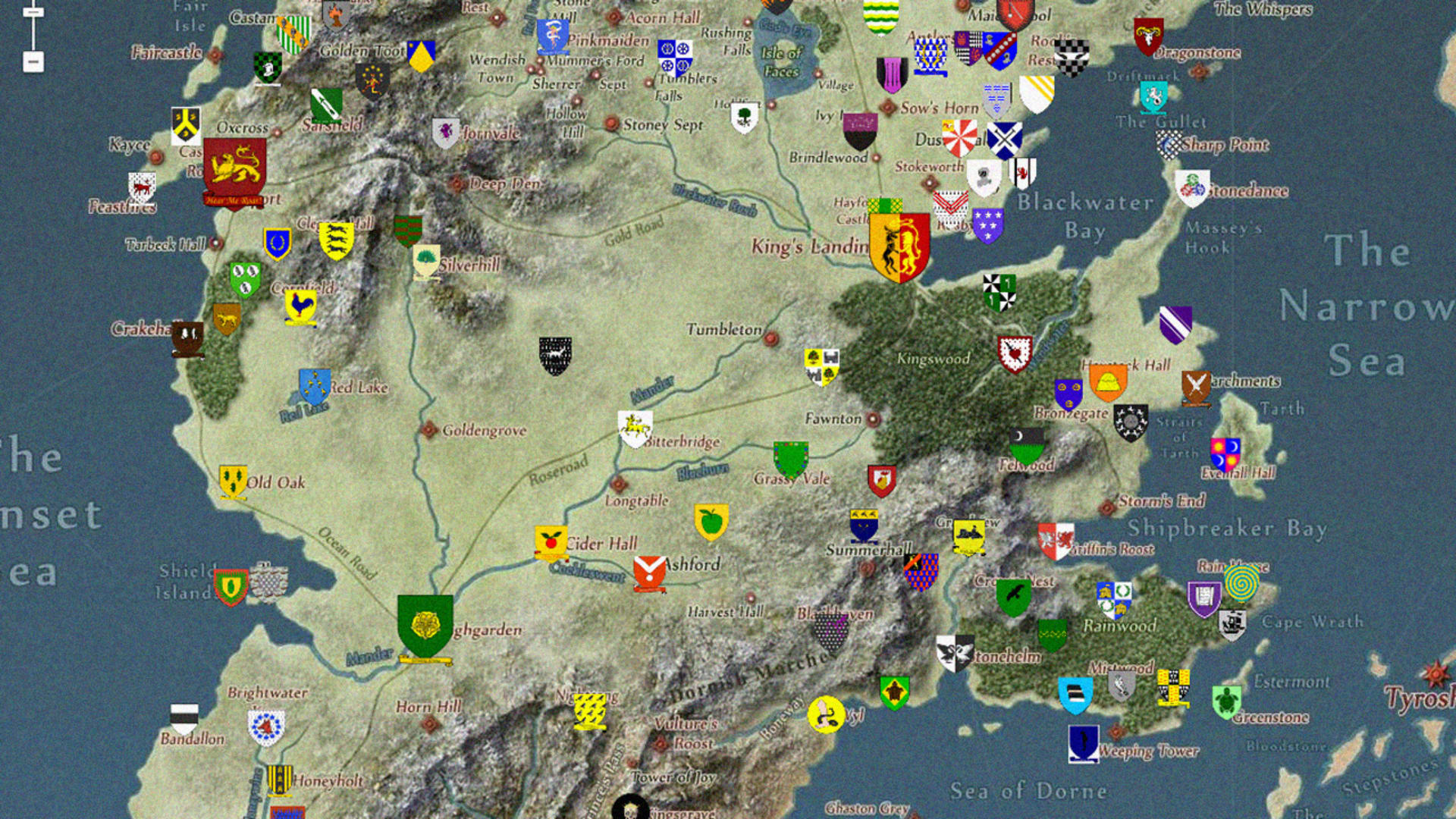Select the Lannister lion sigil near Oxcross

(x=234, y=163)
